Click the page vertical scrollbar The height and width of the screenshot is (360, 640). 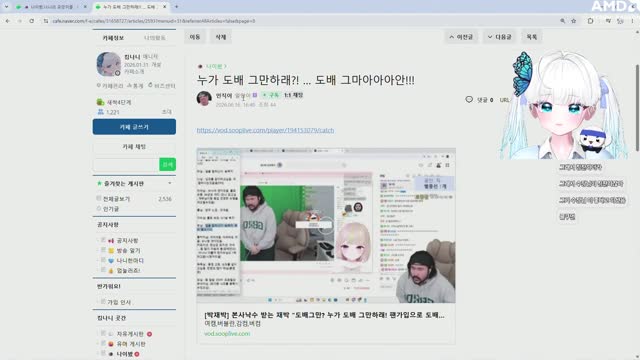click(637, 107)
